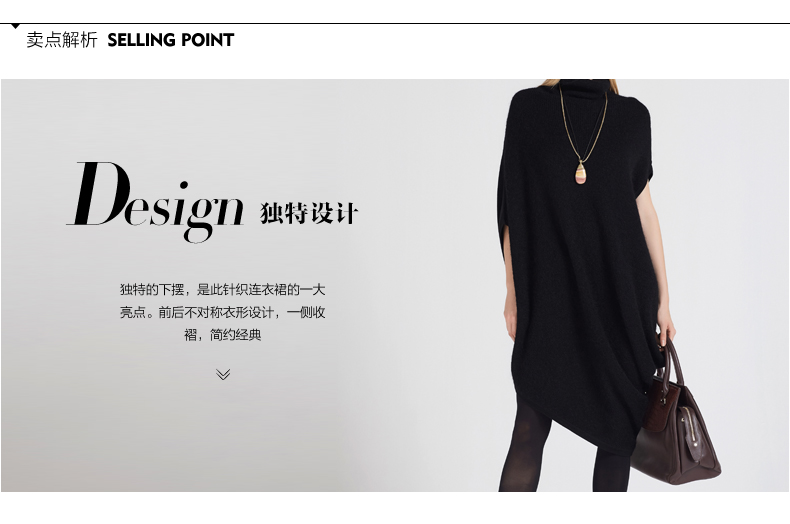Image resolution: width=790 pixels, height=524 pixels.
Task: Click the 卖点解析 heading text
Action: pos(61,40)
